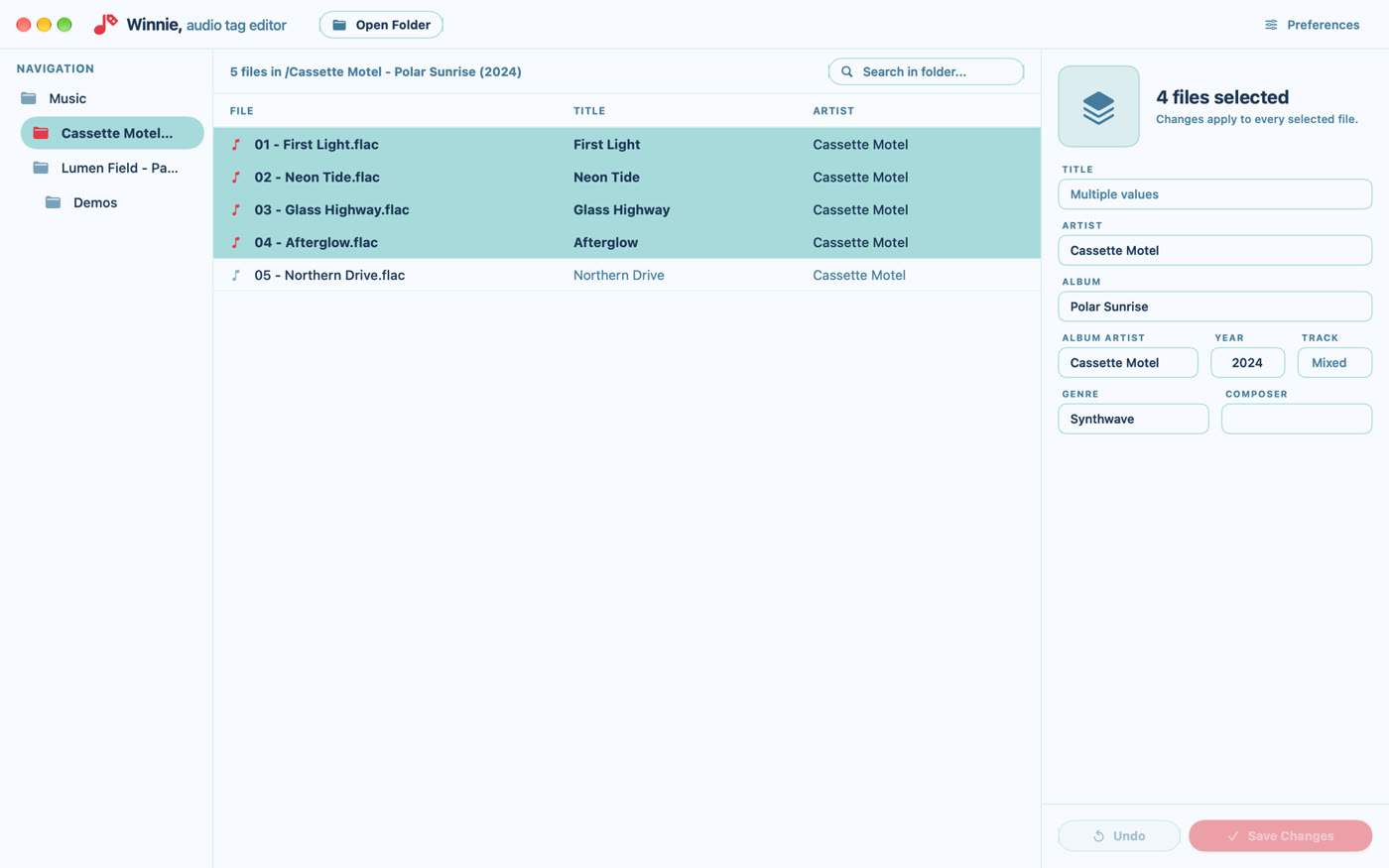1389x868 pixels.
Task: Click the Afterglow title cell
Action: pyautogui.click(x=605, y=243)
